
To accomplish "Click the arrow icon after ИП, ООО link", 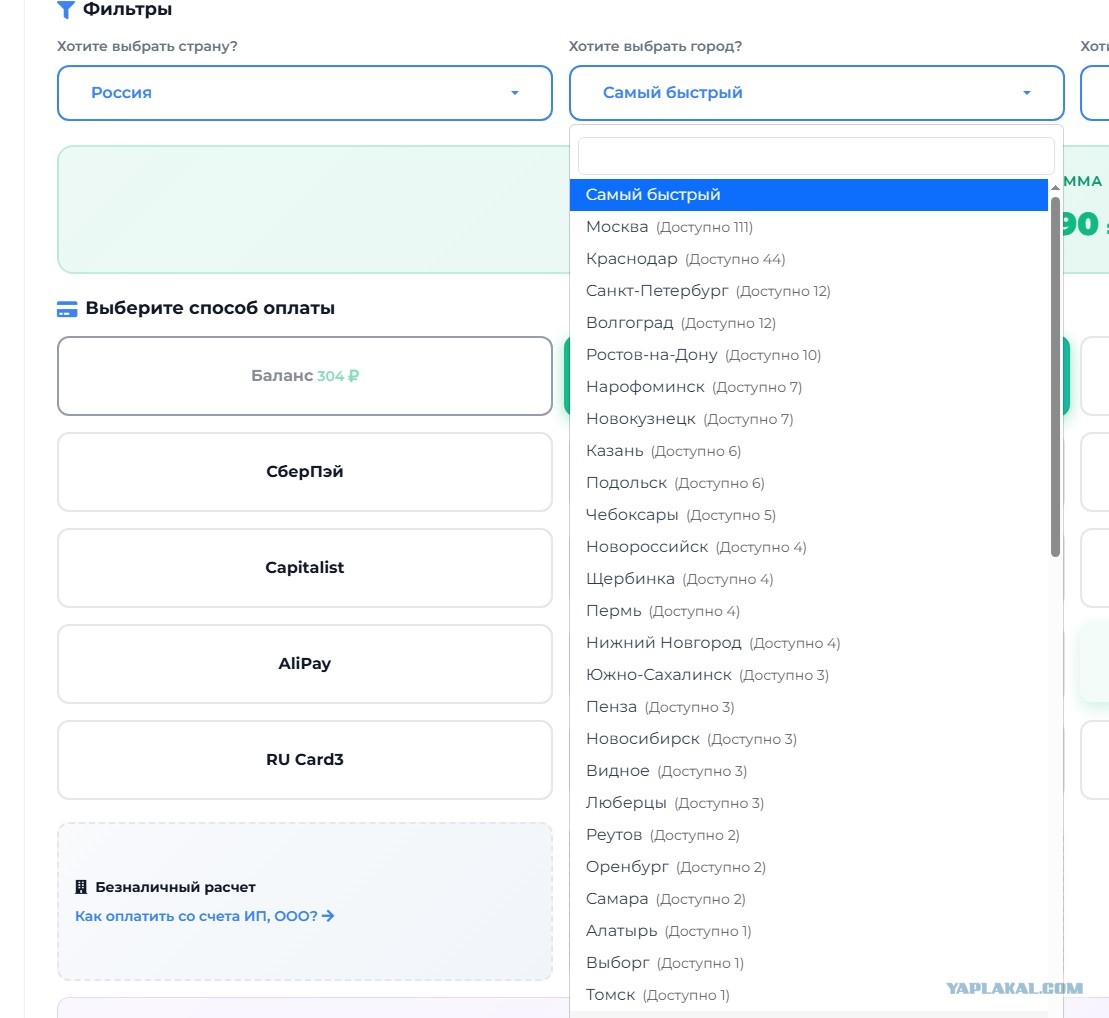I will (328, 916).
